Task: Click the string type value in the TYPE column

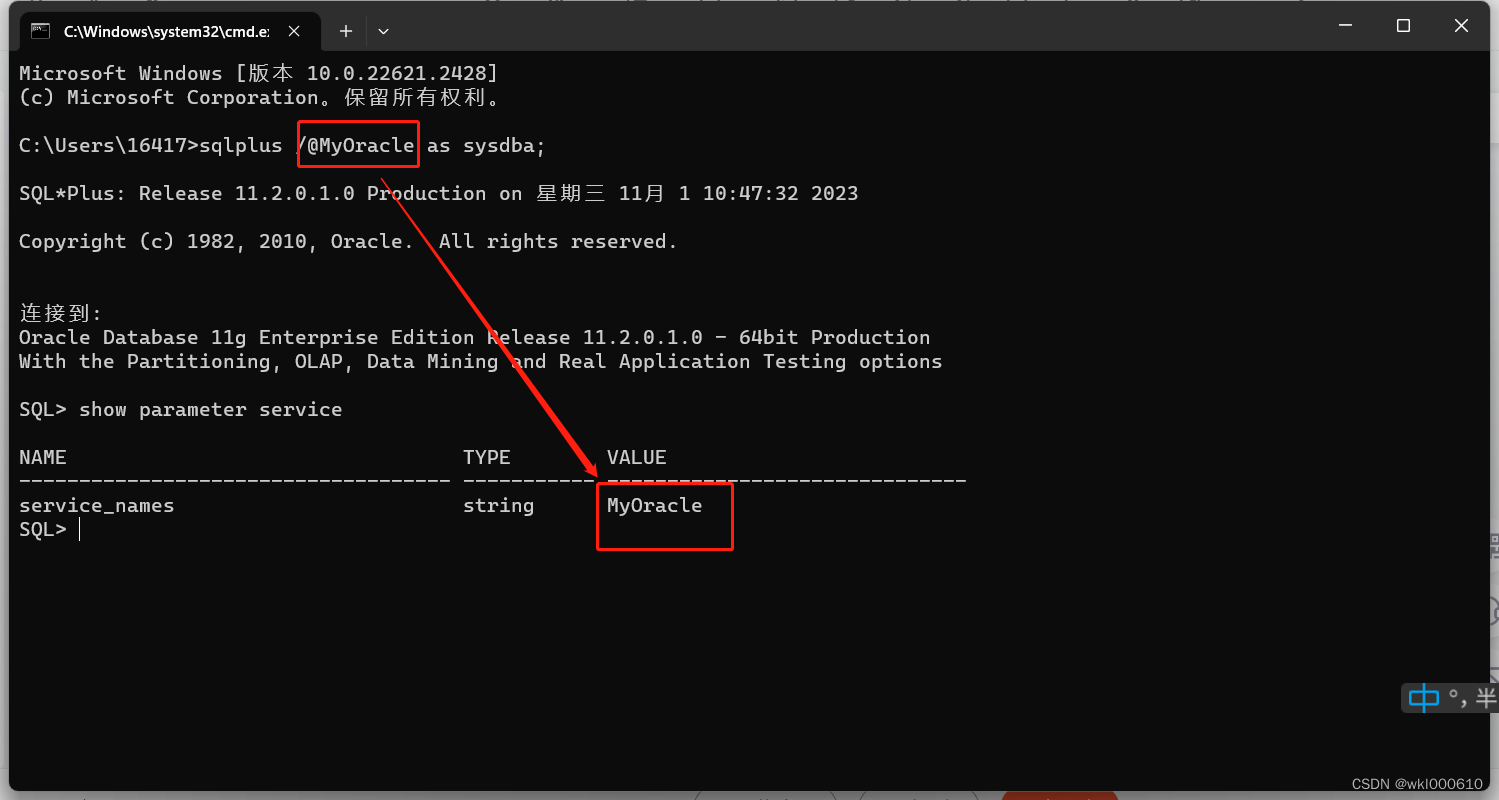Action: click(x=498, y=505)
